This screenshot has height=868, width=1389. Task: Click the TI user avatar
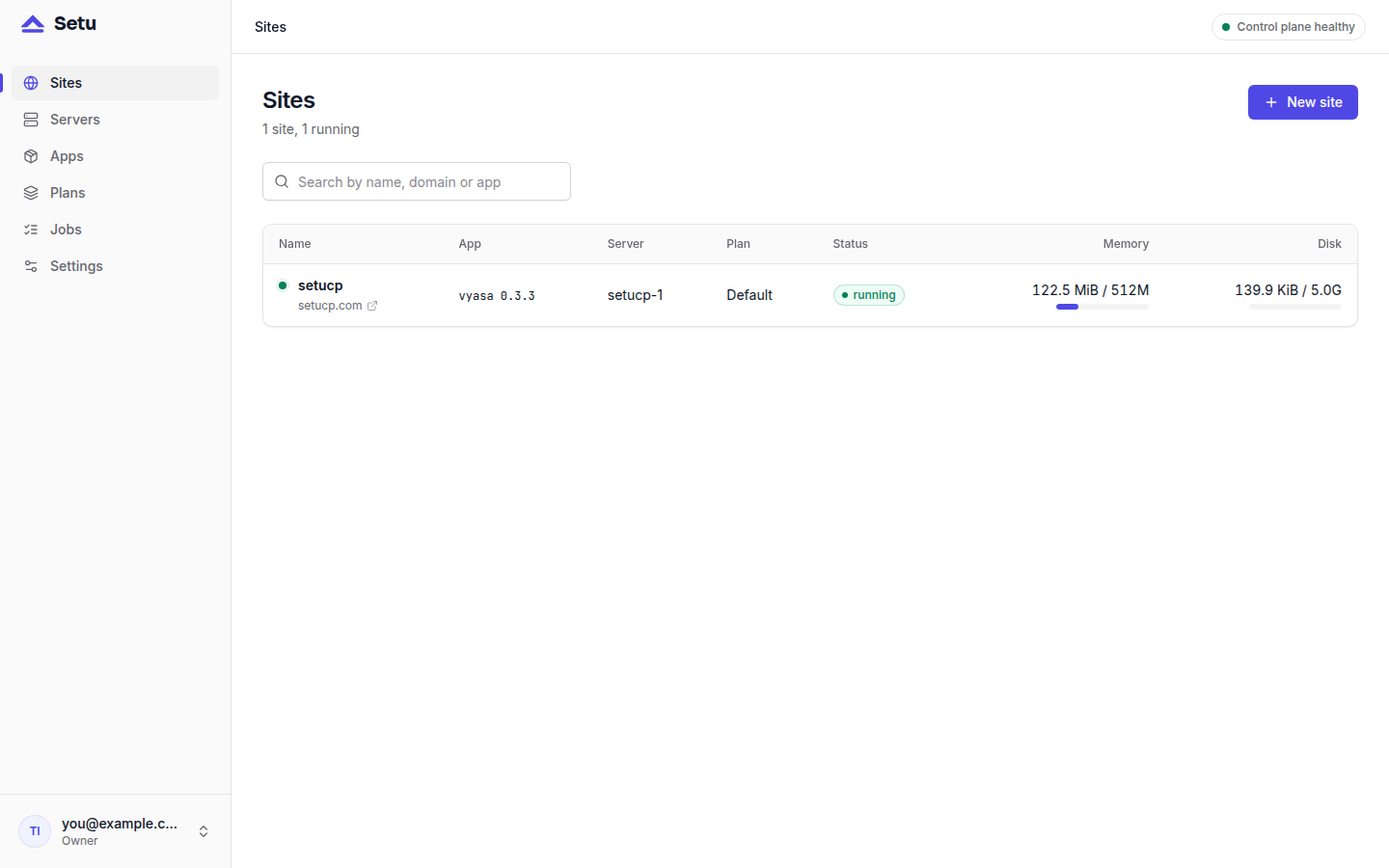tap(35, 831)
